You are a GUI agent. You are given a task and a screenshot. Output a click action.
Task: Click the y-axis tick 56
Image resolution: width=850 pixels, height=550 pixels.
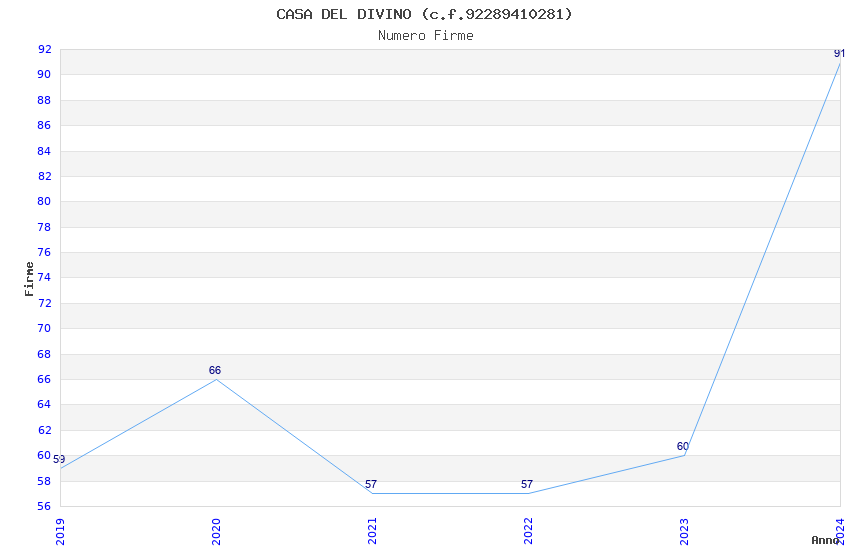coord(44,506)
